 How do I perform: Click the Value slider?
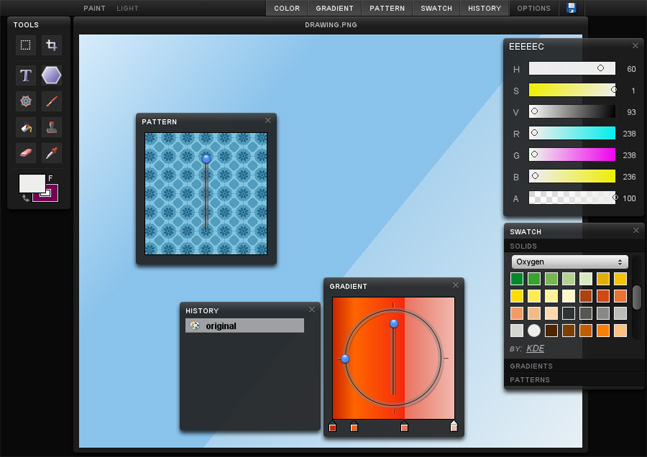572,111
